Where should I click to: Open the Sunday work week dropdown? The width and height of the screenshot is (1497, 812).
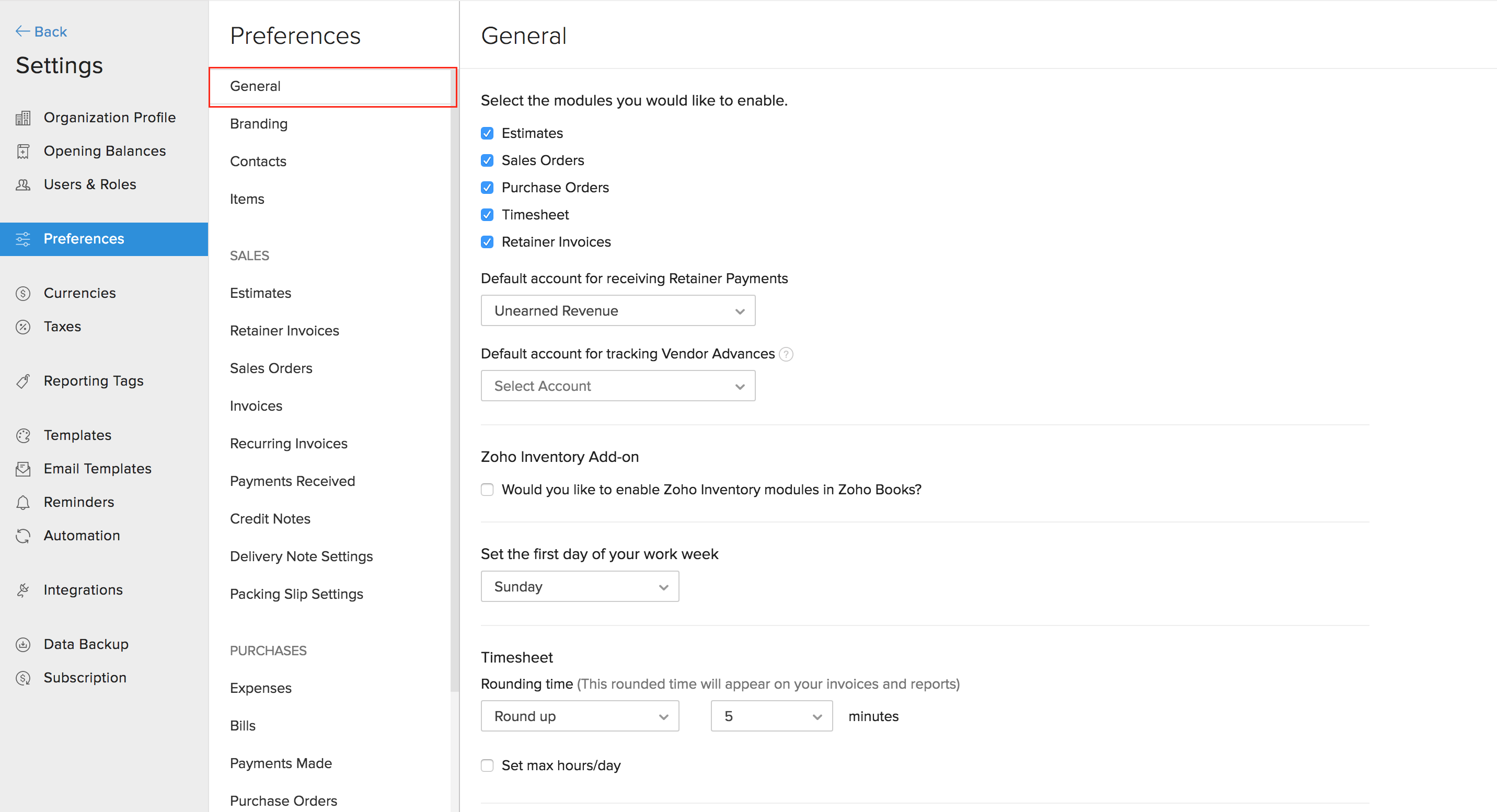[x=579, y=587]
